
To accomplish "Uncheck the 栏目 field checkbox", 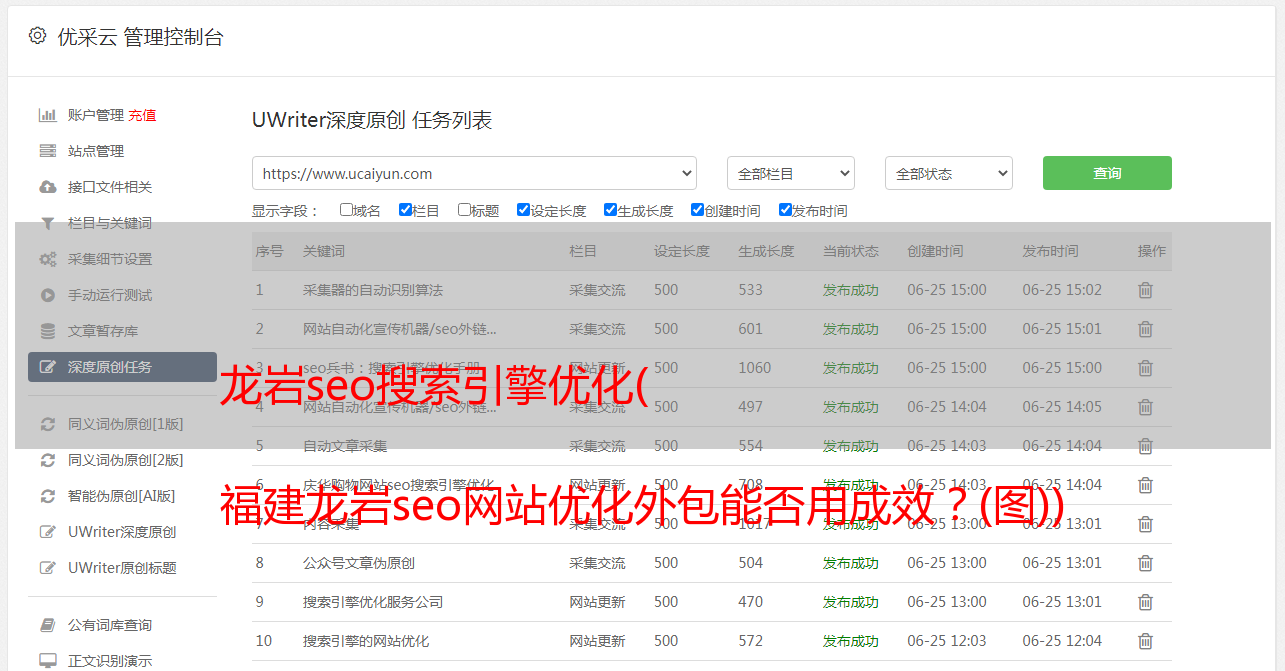I will coord(405,210).
